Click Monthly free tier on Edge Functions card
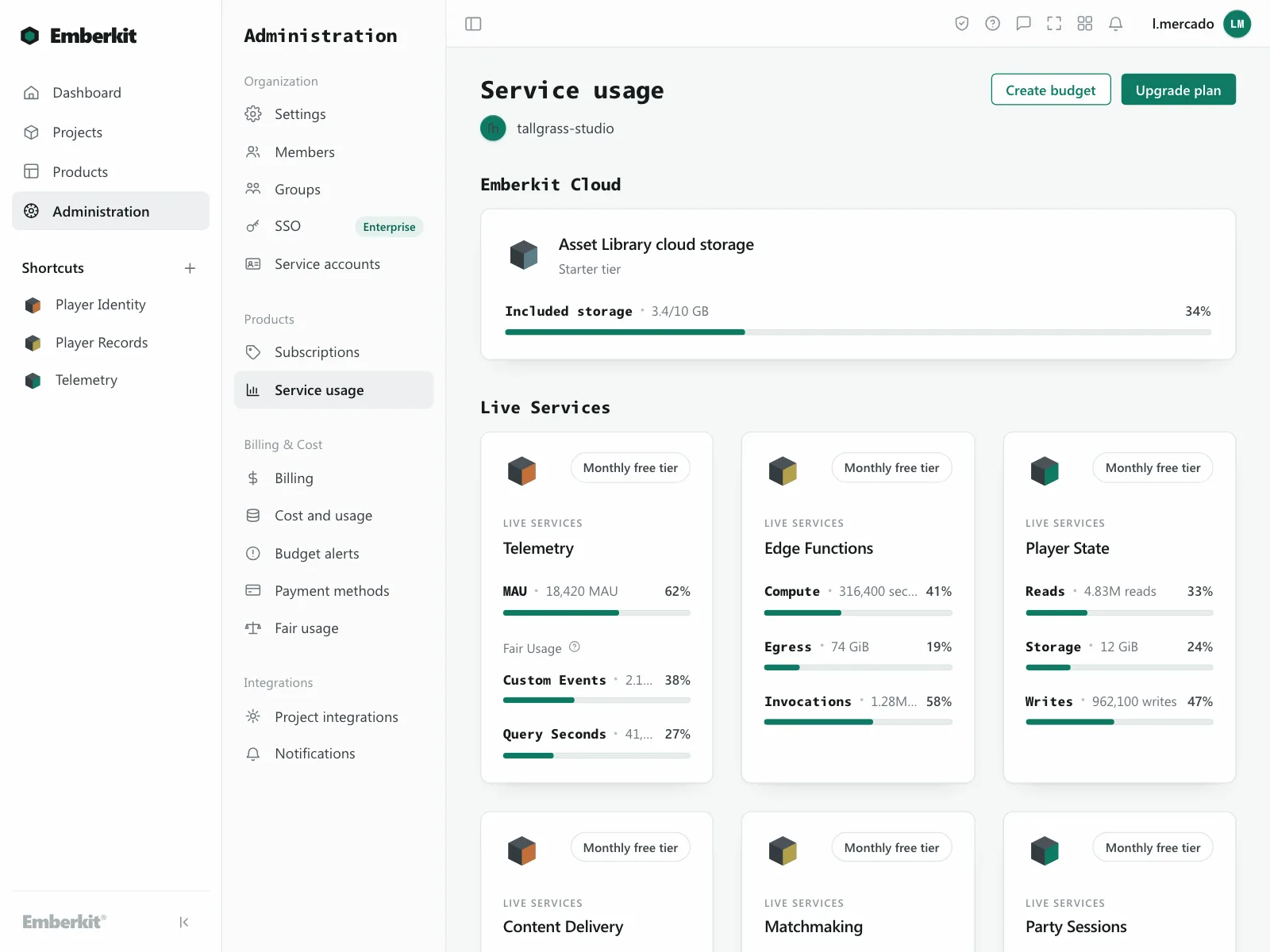Image resolution: width=1270 pixels, height=952 pixels. coord(891,468)
